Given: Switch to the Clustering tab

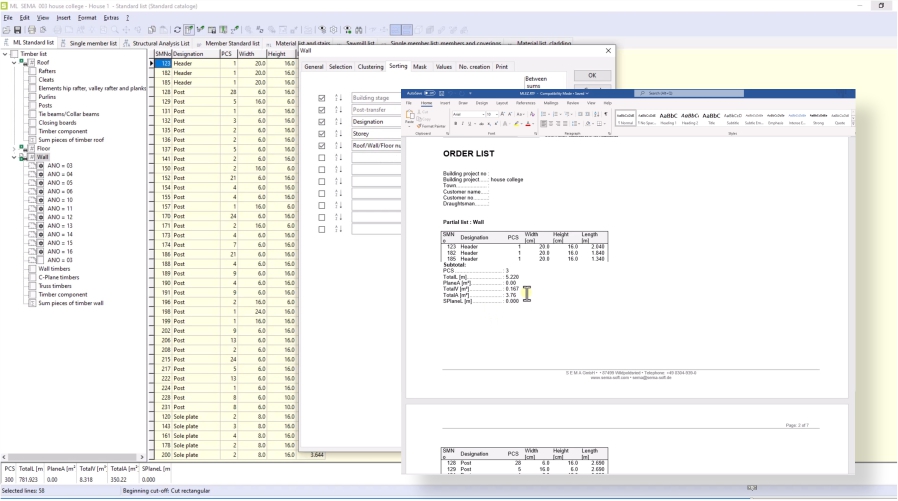Looking at the screenshot, I should [370, 67].
